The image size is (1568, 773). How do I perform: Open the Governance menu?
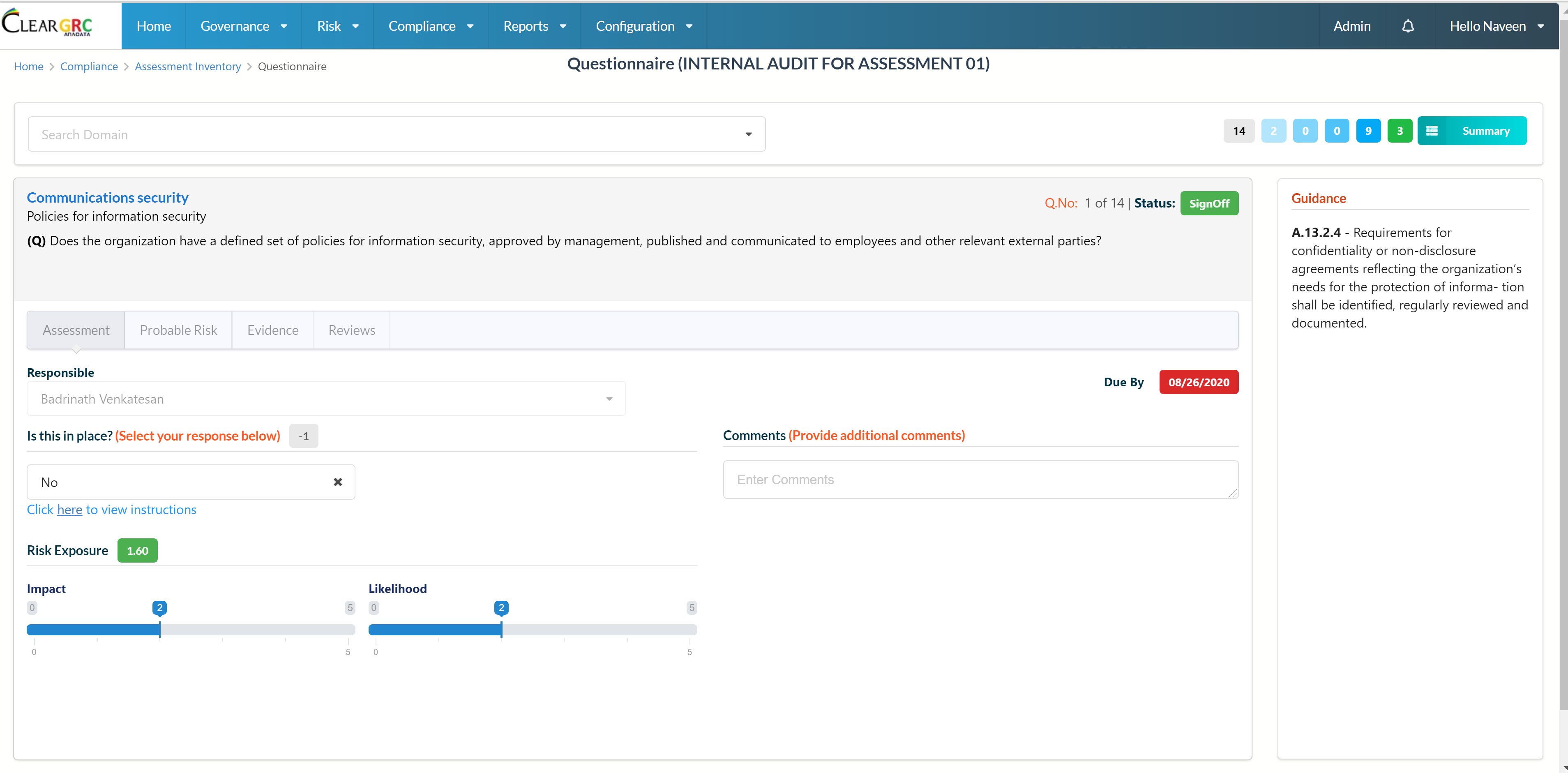(243, 26)
